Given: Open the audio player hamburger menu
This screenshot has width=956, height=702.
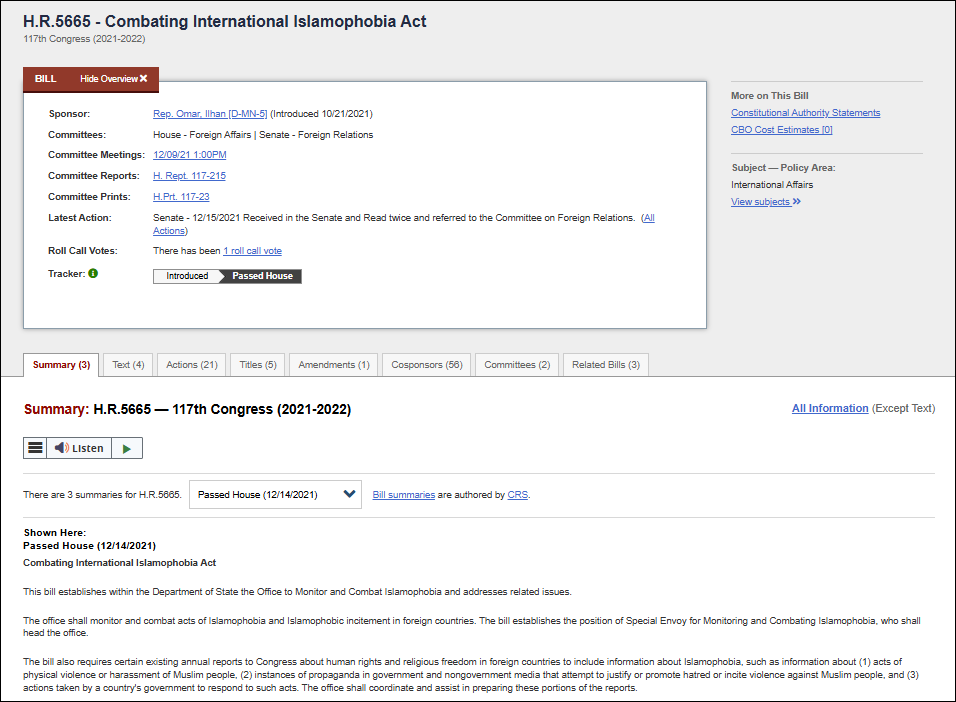Looking at the screenshot, I should click(35, 448).
